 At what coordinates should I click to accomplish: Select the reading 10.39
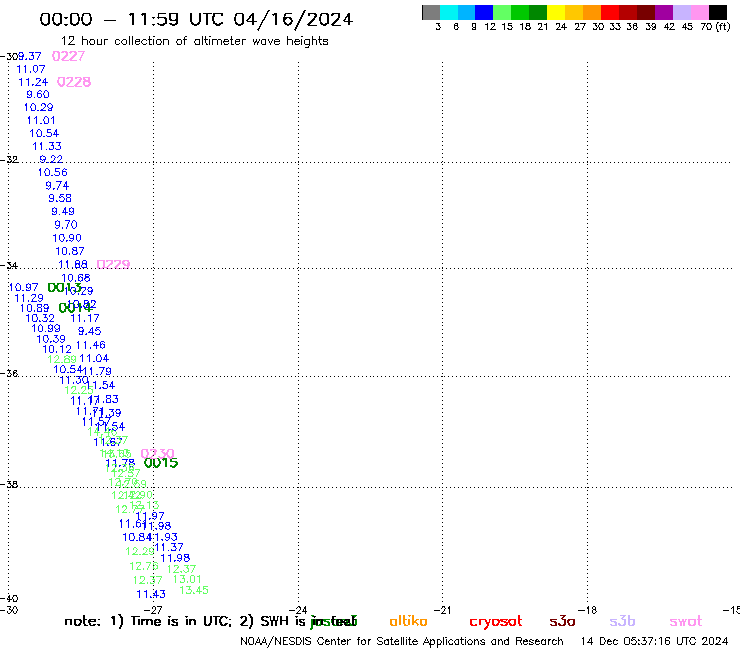(51, 339)
